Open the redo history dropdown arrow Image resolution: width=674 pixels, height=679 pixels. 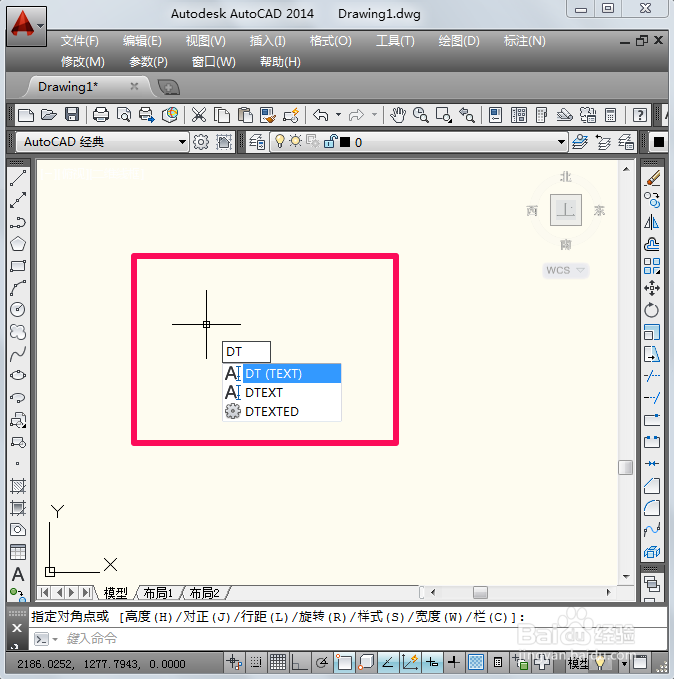coord(374,115)
